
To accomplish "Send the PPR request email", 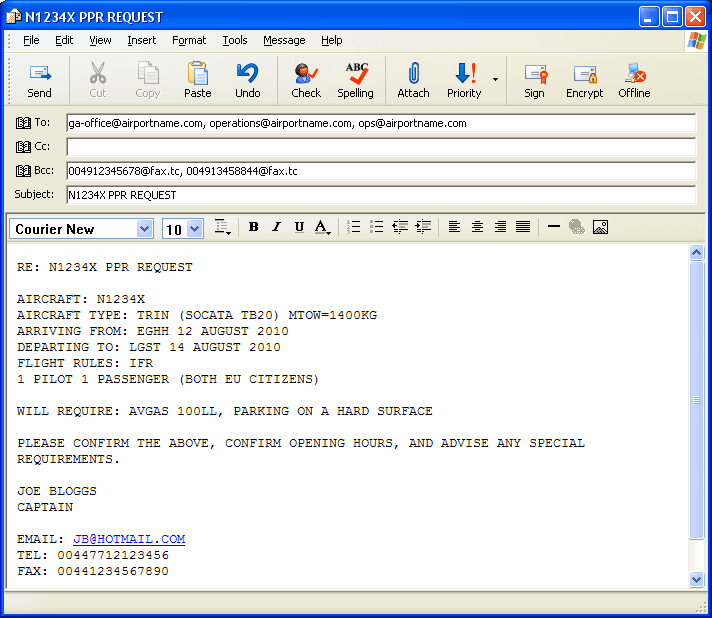I will (x=40, y=81).
